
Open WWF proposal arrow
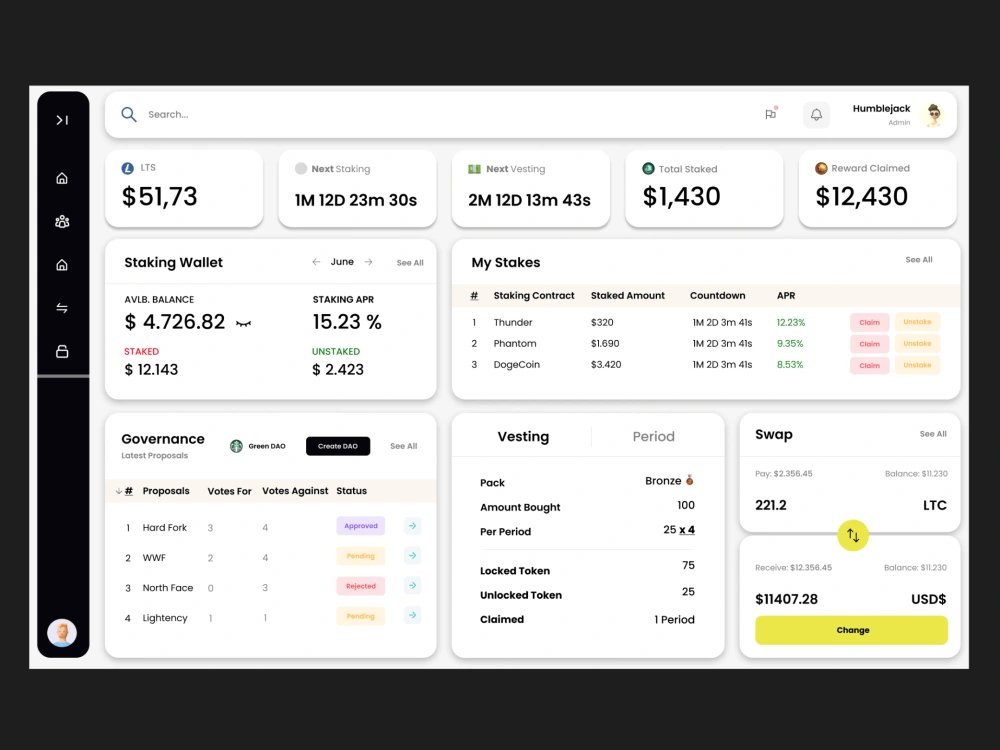(413, 556)
